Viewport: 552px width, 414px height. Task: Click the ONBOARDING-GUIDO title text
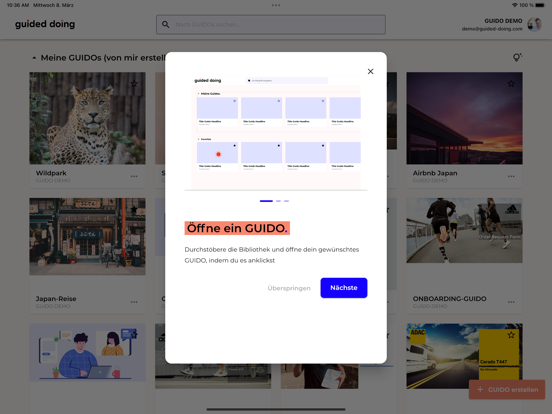pos(450,299)
